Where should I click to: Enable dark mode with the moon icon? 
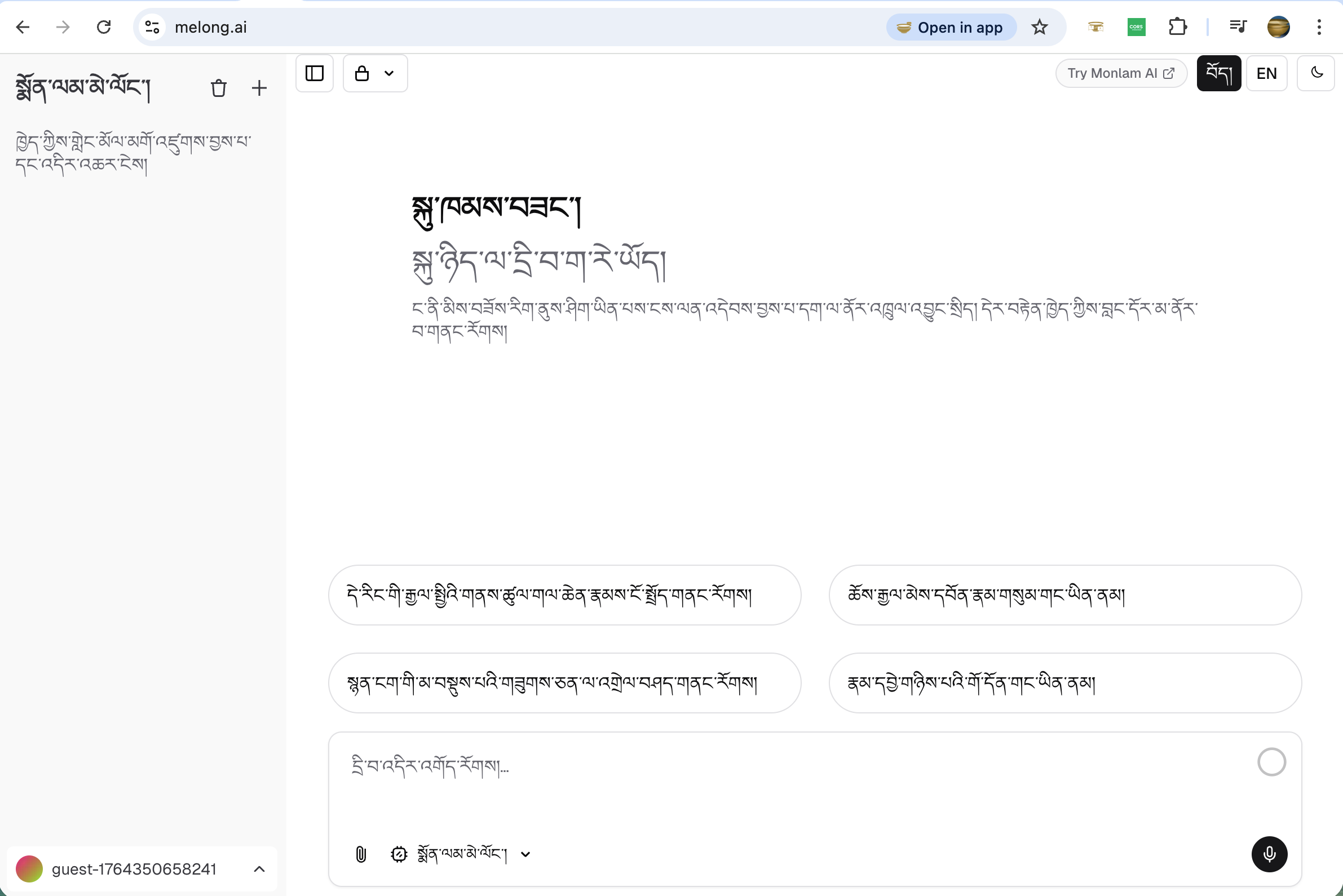tap(1316, 73)
